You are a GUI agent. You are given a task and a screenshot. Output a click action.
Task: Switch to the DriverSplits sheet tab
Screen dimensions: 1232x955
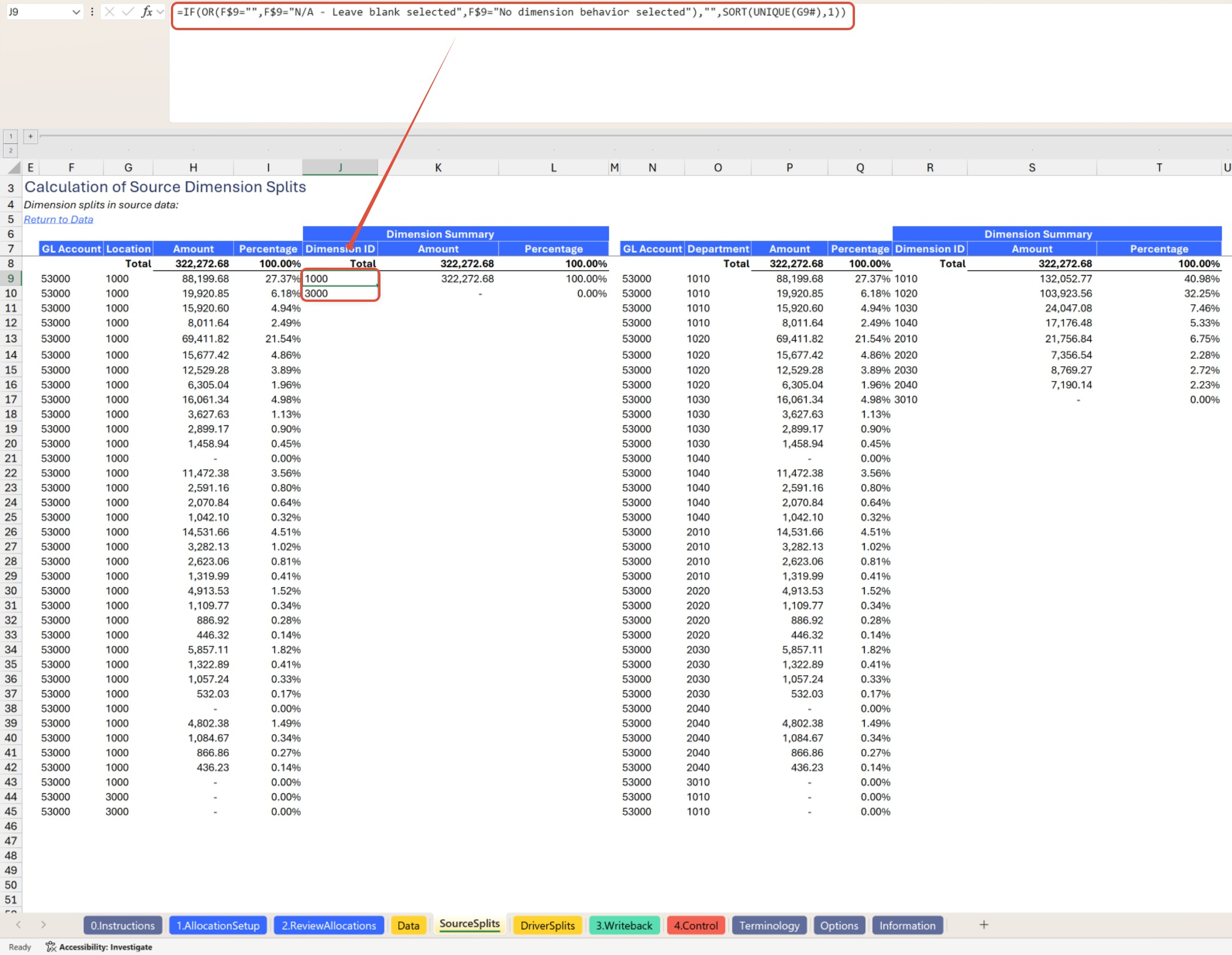[x=547, y=925]
